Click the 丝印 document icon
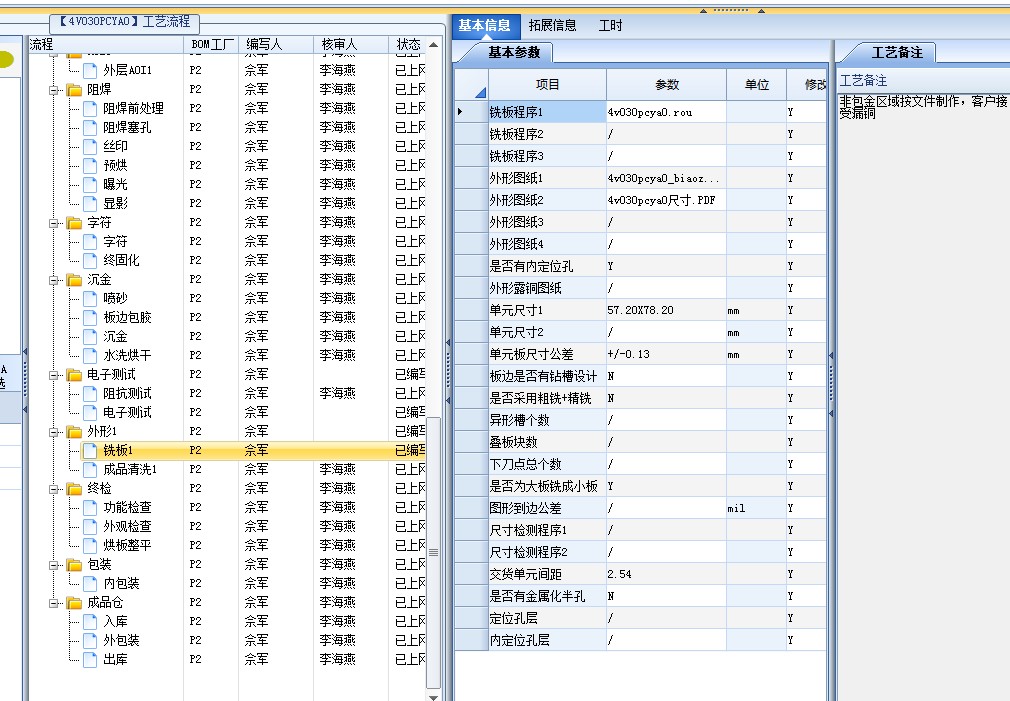The height and width of the screenshot is (701, 1010). coord(90,146)
